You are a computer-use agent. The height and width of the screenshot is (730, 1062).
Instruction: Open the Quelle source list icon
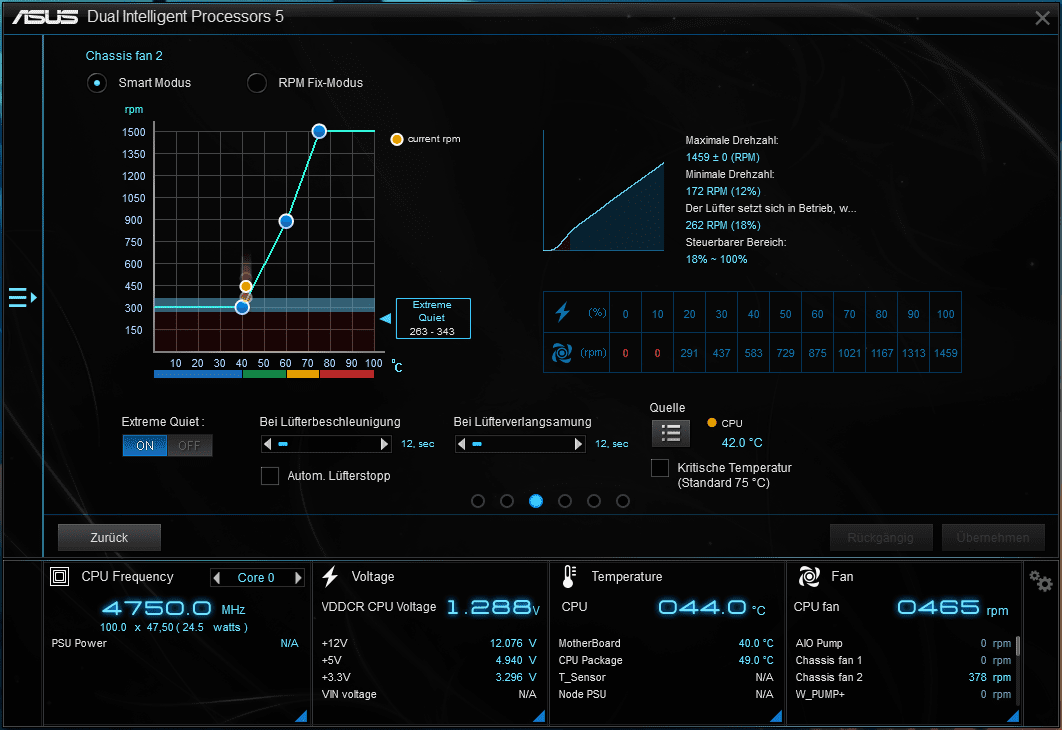[671, 433]
